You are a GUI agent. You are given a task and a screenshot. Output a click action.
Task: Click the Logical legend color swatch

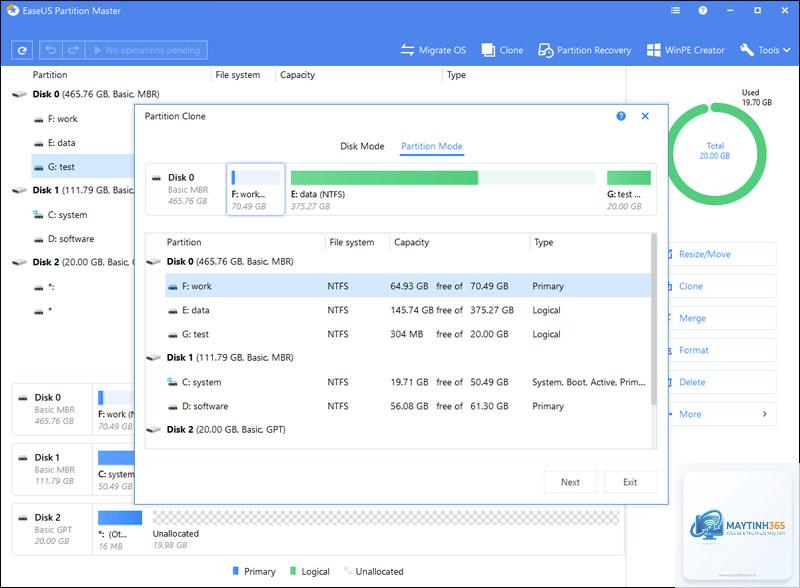(x=293, y=571)
